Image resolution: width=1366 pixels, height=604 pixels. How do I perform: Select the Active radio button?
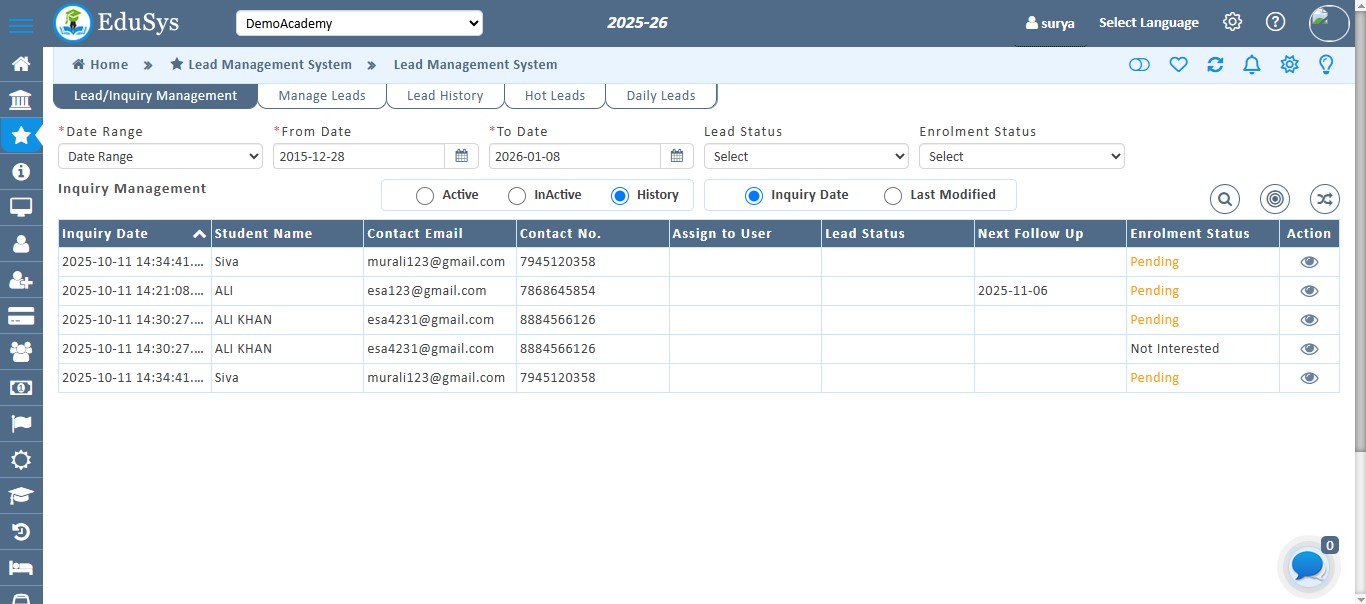coord(425,196)
